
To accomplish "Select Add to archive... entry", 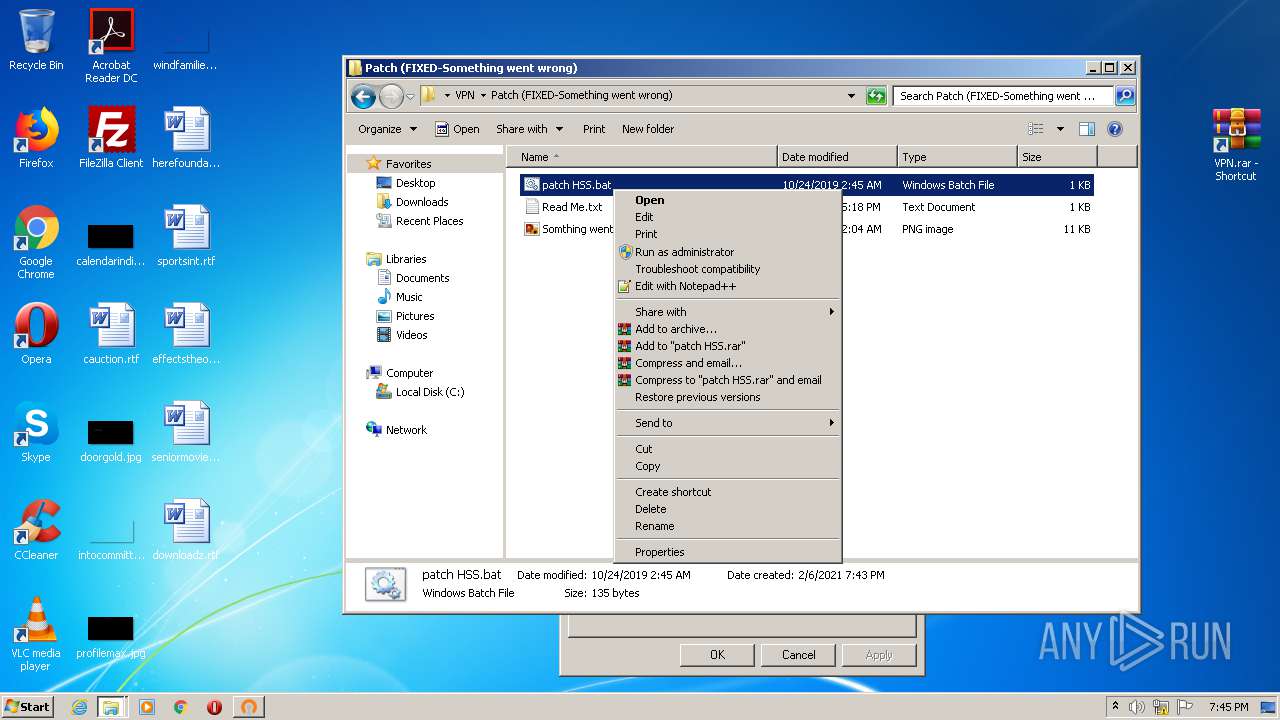I will [x=728, y=329].
